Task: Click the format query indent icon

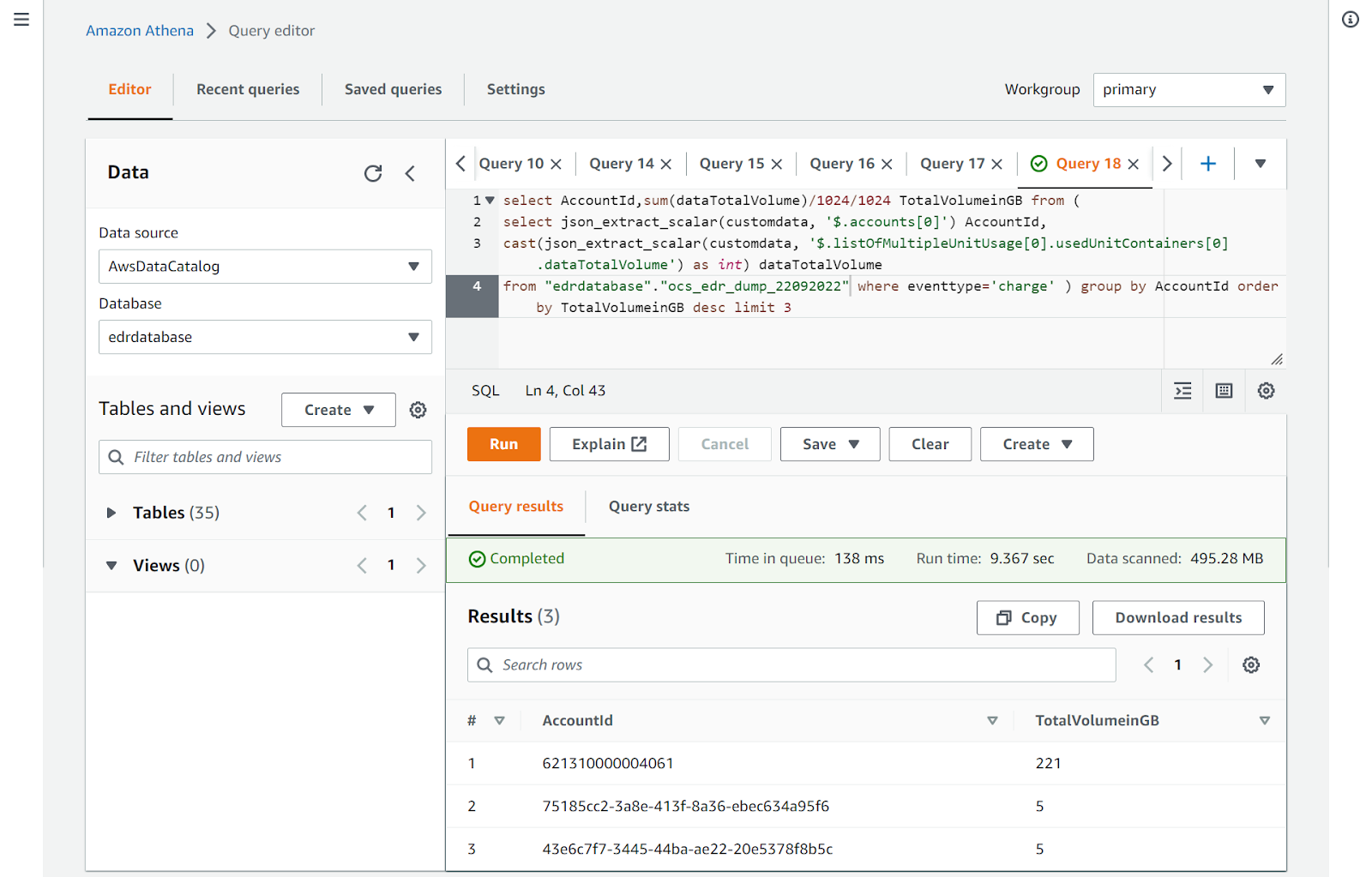Action: [x=1183, y=391]
